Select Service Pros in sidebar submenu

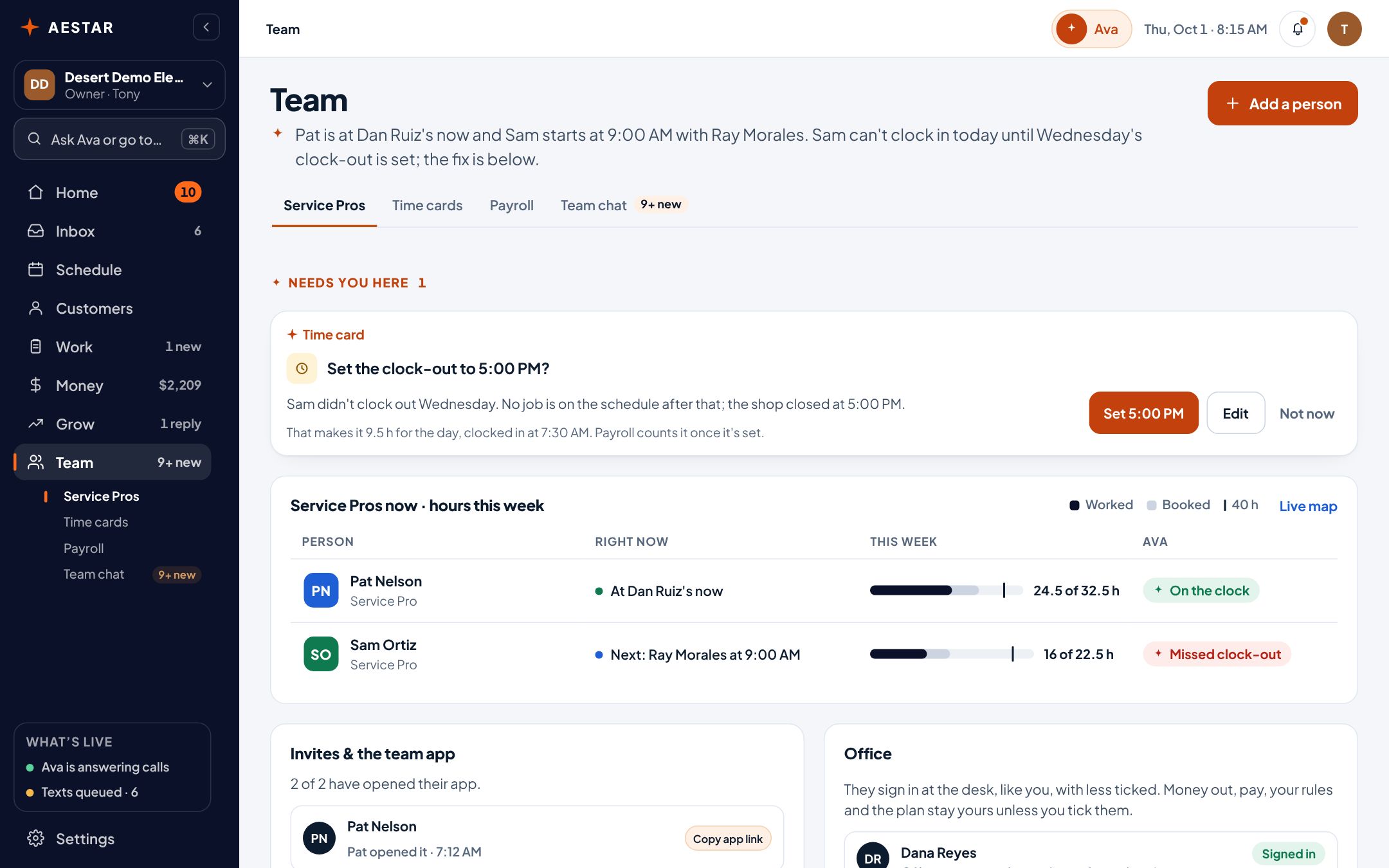[101, 496]
